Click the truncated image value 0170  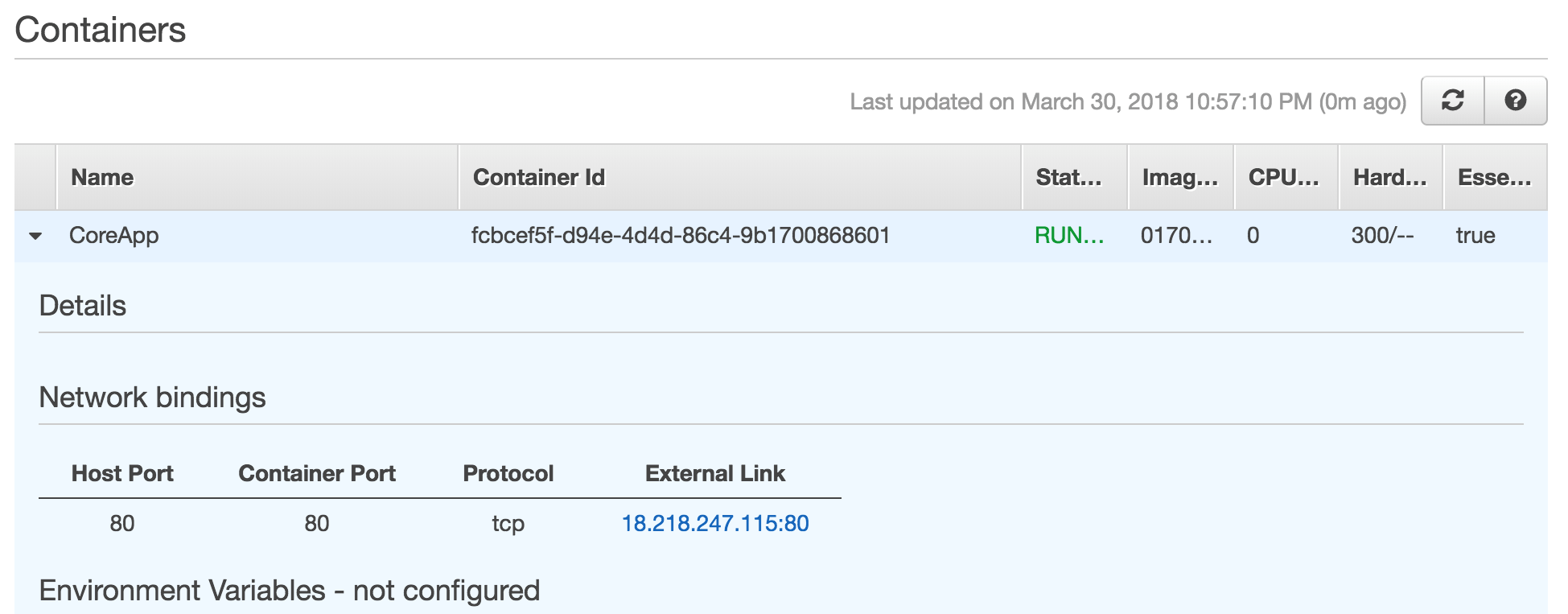click(x=1176, y=235)
